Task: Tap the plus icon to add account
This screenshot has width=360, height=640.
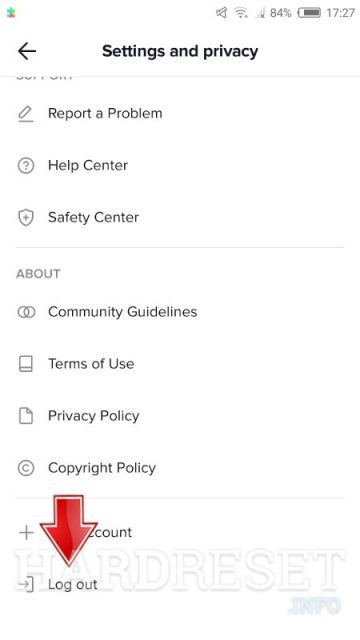Action: 26,532
